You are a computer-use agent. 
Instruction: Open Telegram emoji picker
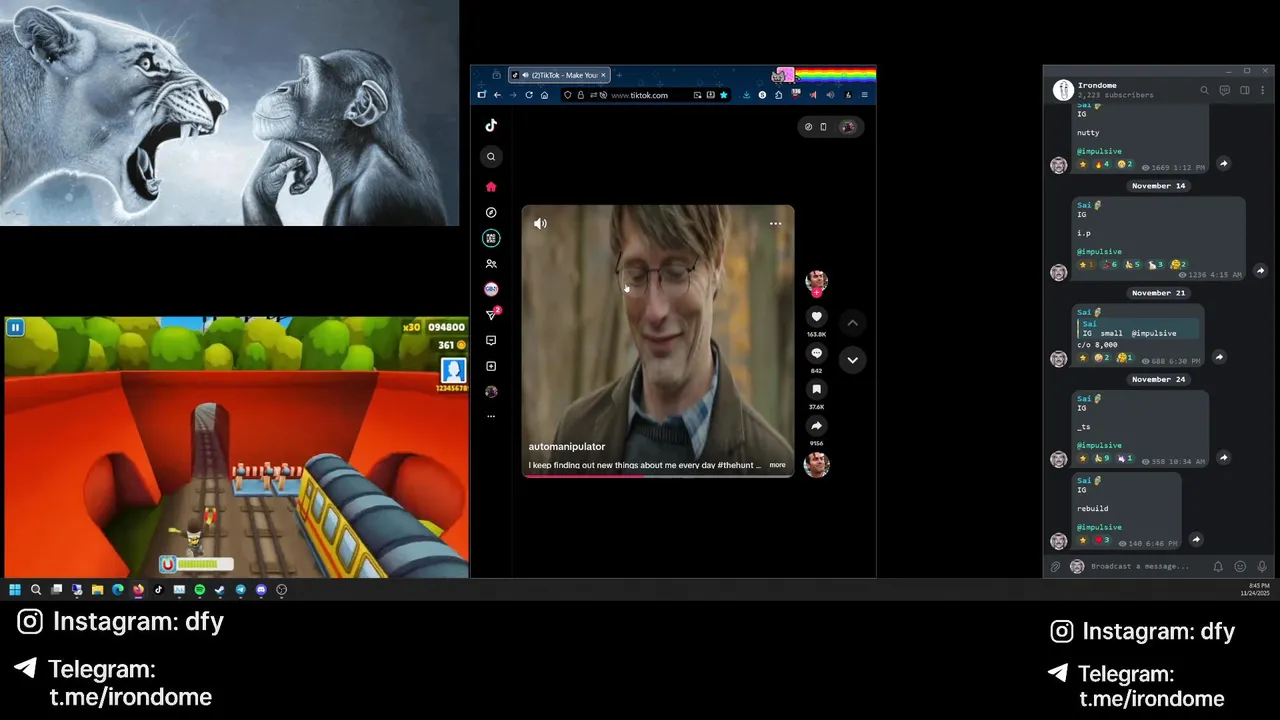coord(1240,567)
